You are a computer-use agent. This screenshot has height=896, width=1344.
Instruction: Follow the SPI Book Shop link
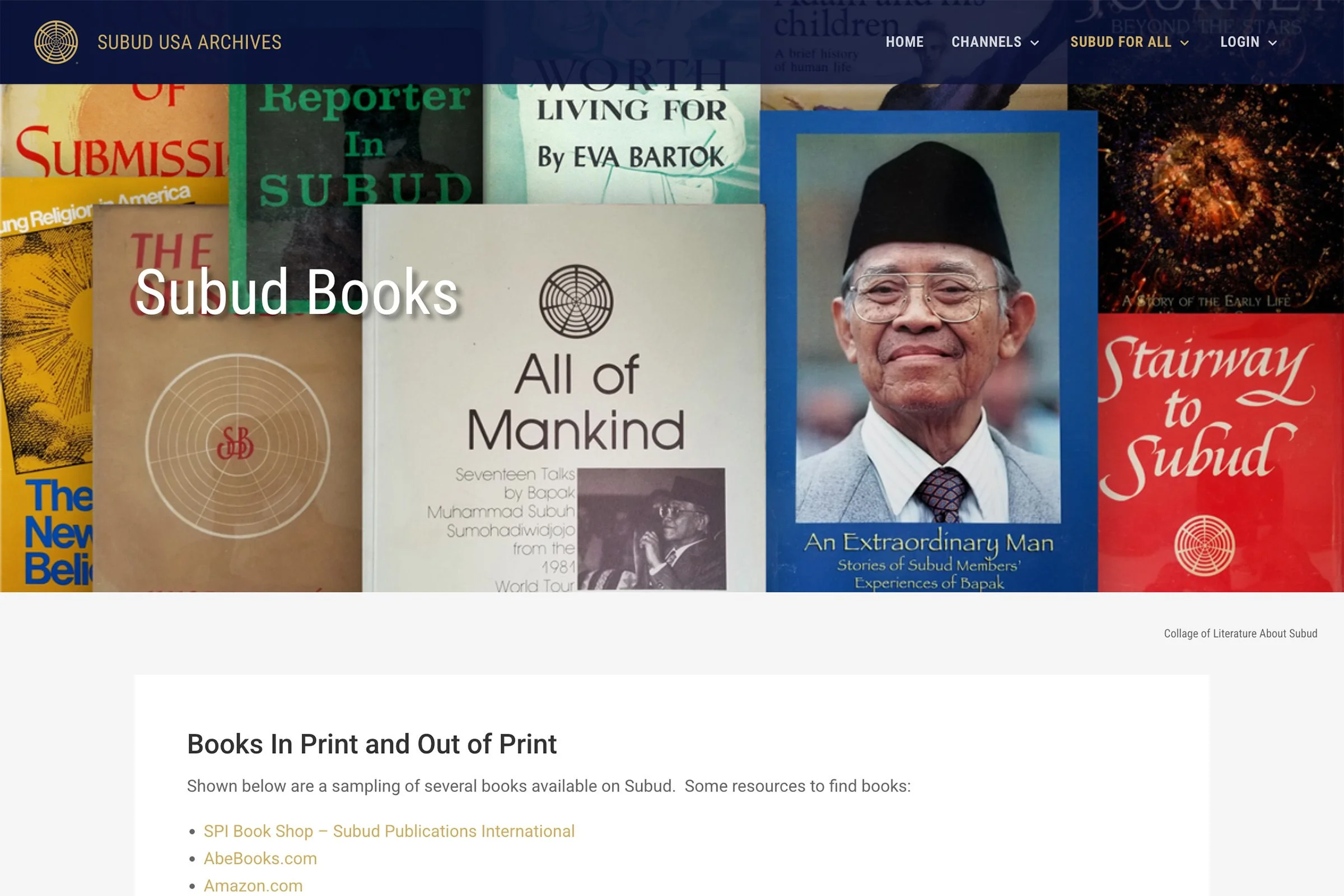point(389,831)
